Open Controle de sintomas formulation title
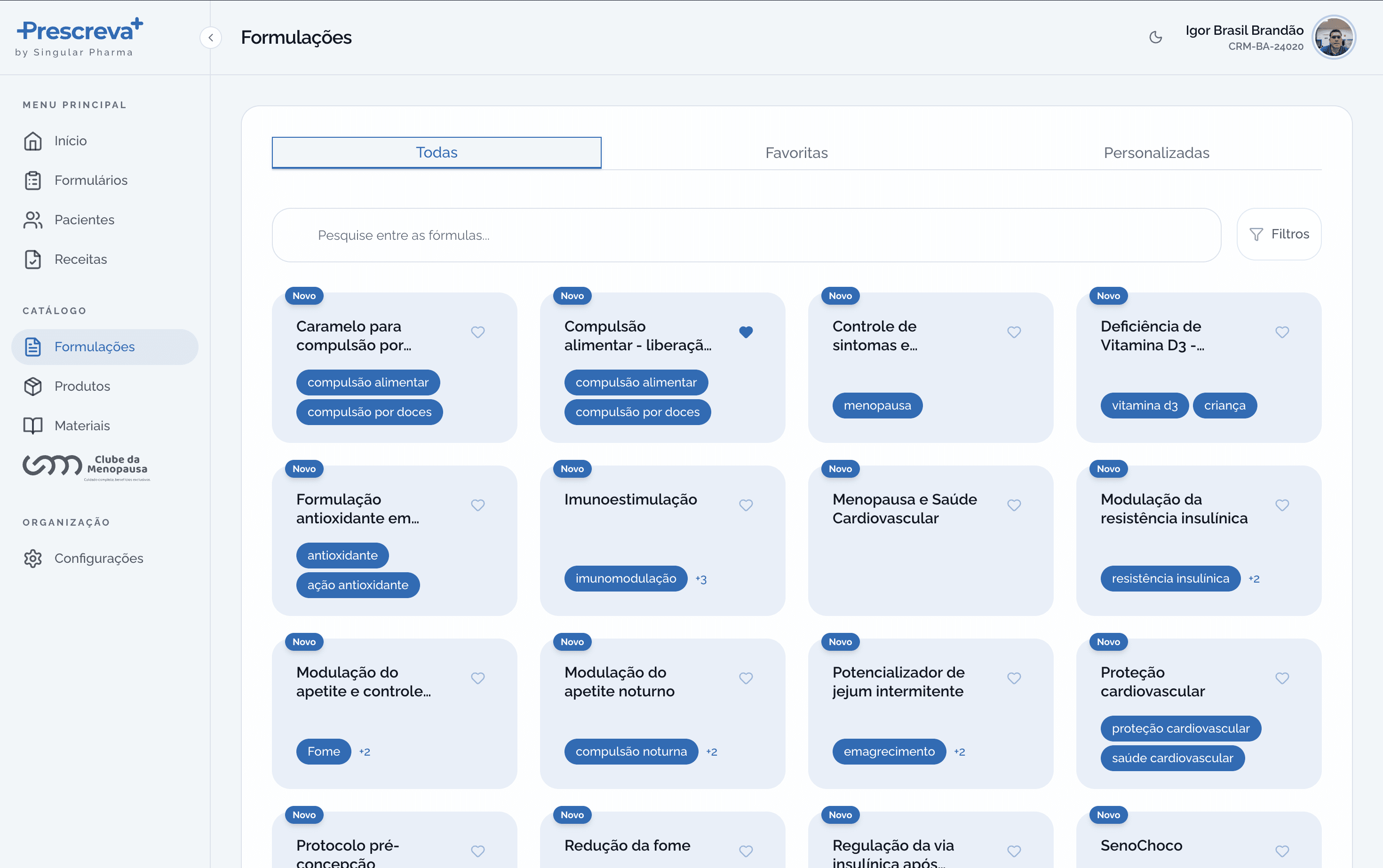Image resolution: width=1383 pixels, height=868 pixels. (x=874, y=336)
